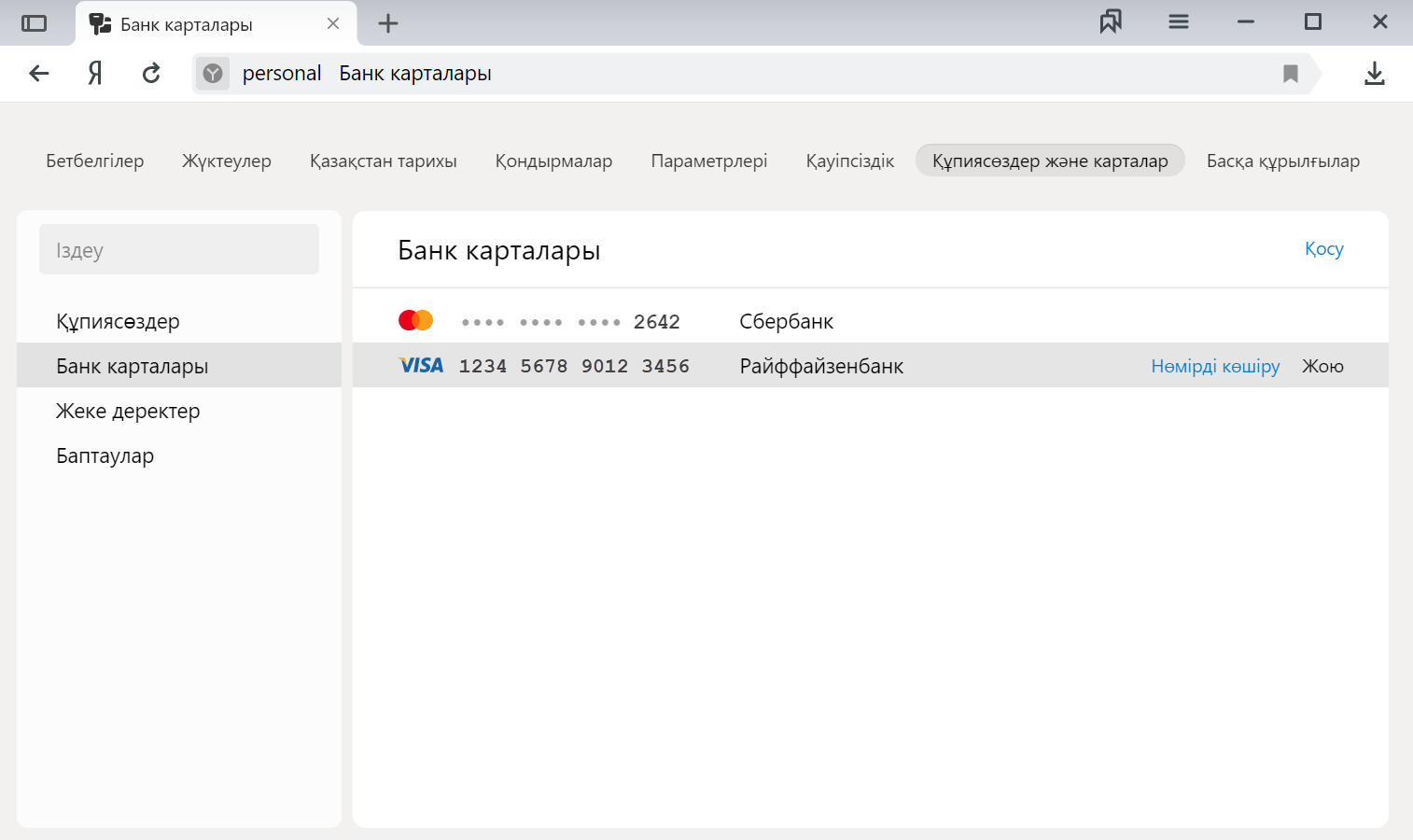1413x840 pixels.
Task: Click masked card number ending 2642
Action: tap(571, 321)
